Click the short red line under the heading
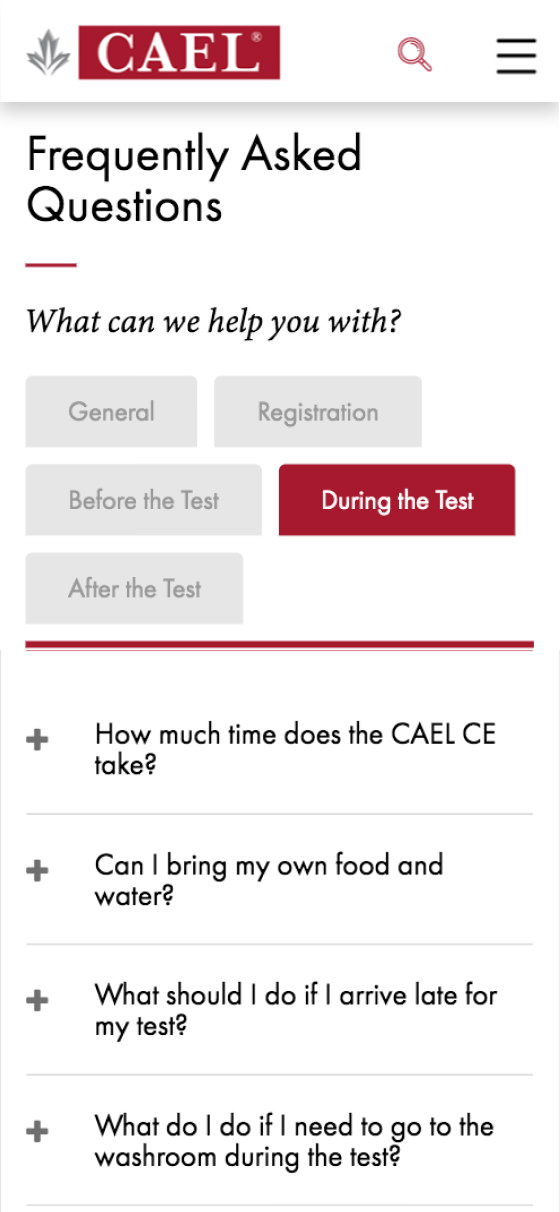Image resolution: width=560 pixels, height=1212 pixels. [x=51, y=265]
